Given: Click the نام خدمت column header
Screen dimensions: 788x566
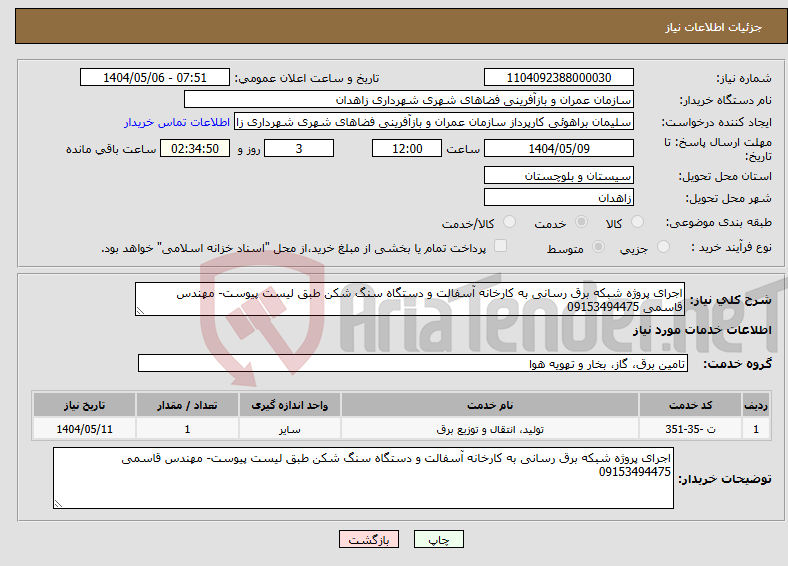Looking at the screenshot, I should pyautogui.click(x=490, y=405).
